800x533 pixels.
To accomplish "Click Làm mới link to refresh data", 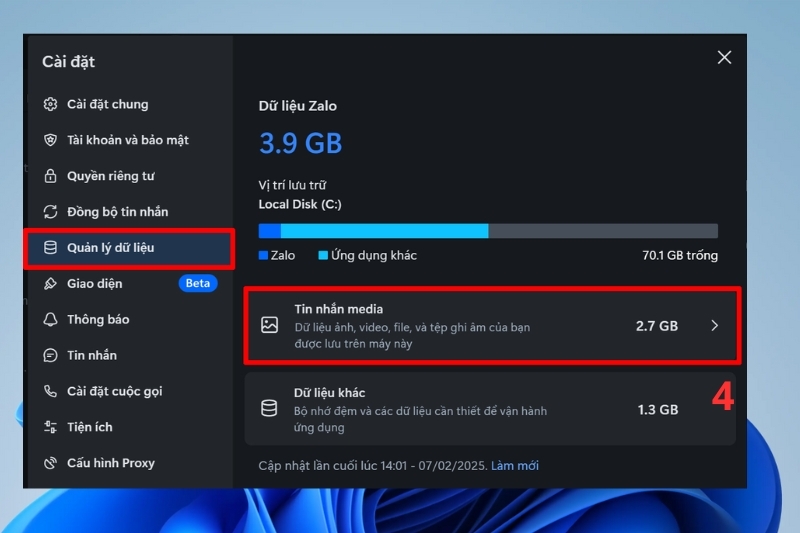I will coord(514,466).
